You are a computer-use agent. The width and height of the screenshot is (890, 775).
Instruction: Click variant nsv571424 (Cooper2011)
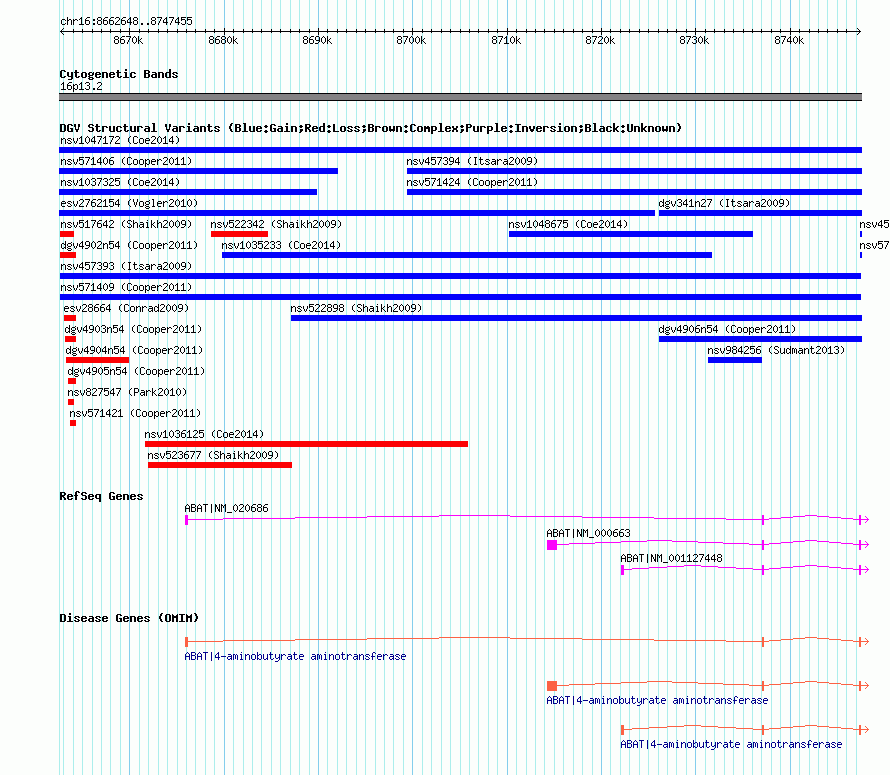tap(634, 192)
